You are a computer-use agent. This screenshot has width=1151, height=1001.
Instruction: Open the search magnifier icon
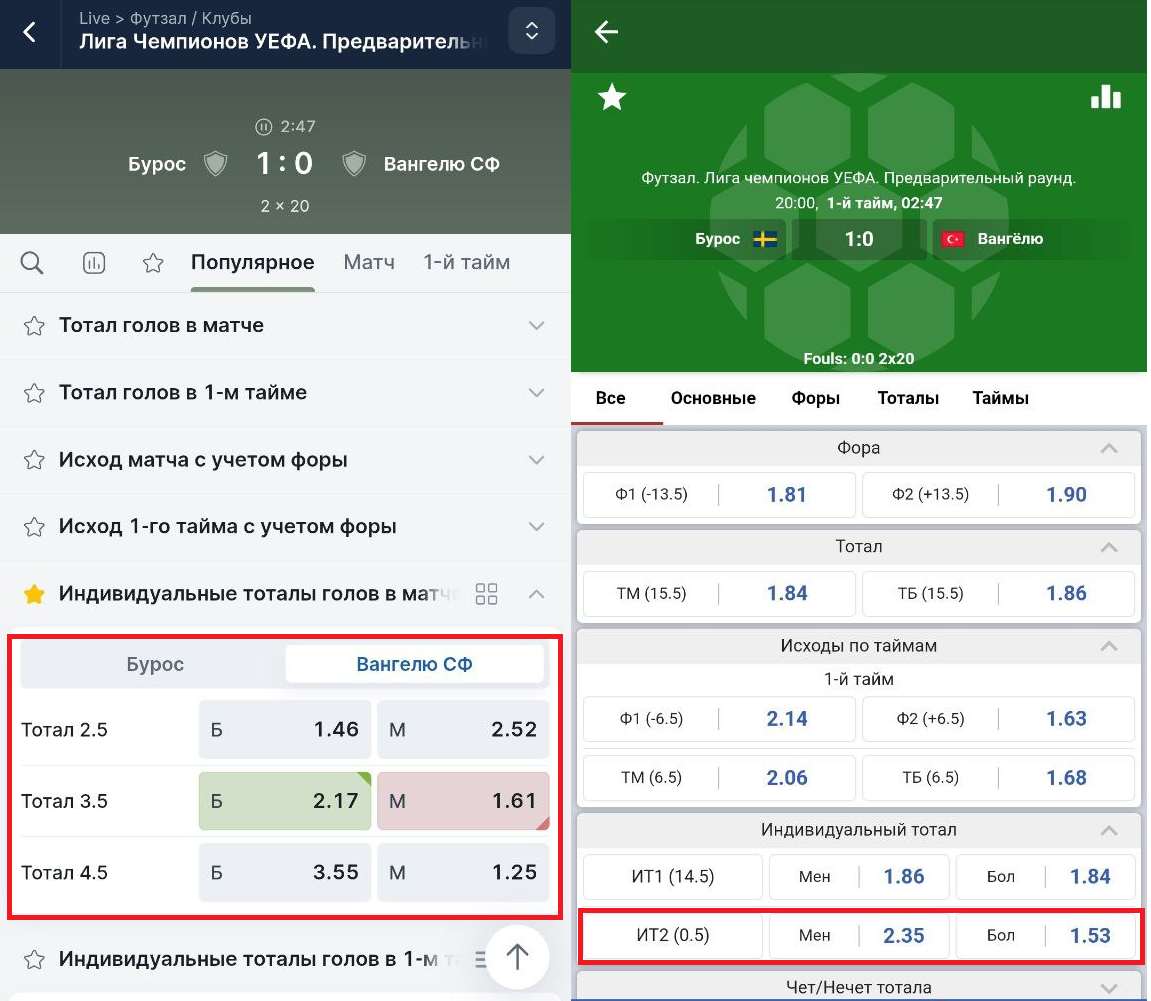point(32,263)
